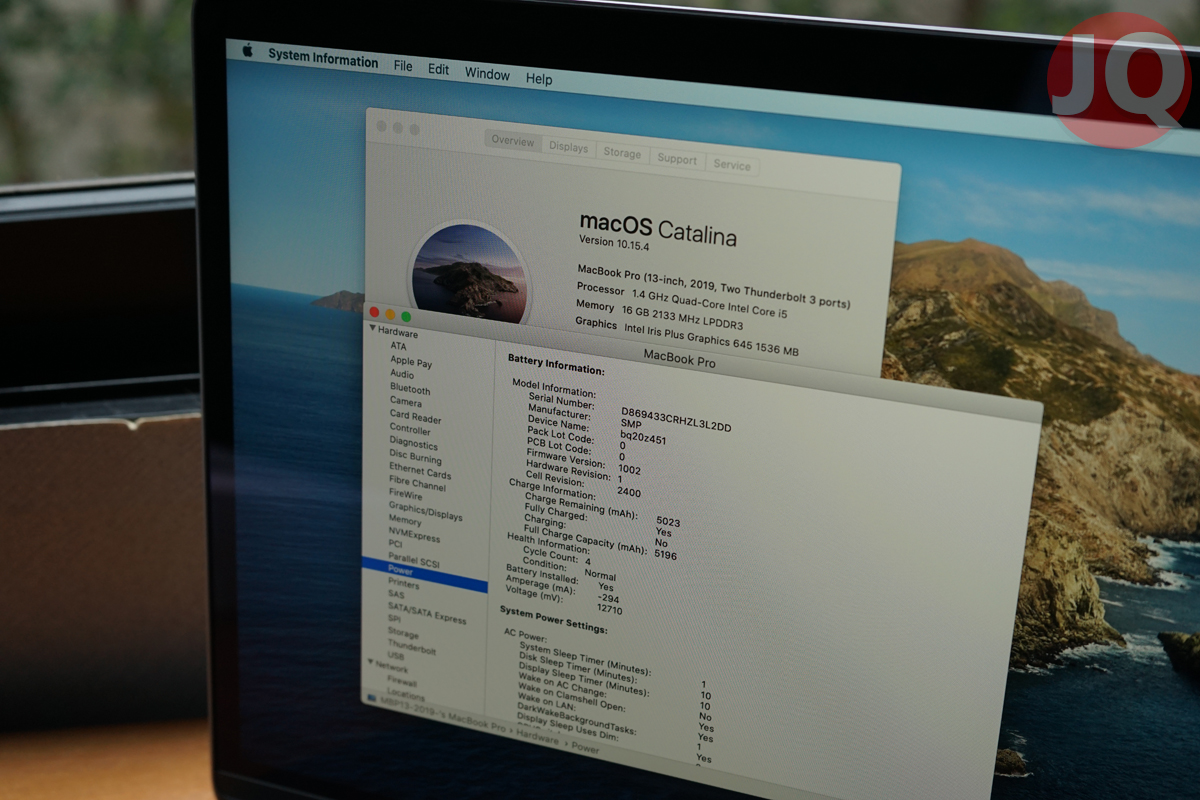Select SAS in the sidebar
Image resolution: width=1200 pixels, height=800 pixels.
[396, 595]
